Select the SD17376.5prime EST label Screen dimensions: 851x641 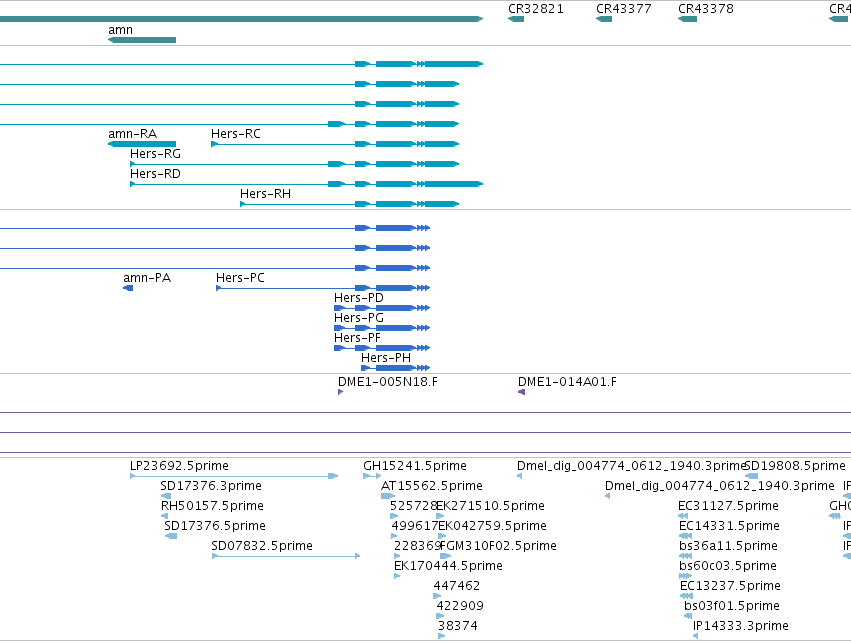coord(215,526)
